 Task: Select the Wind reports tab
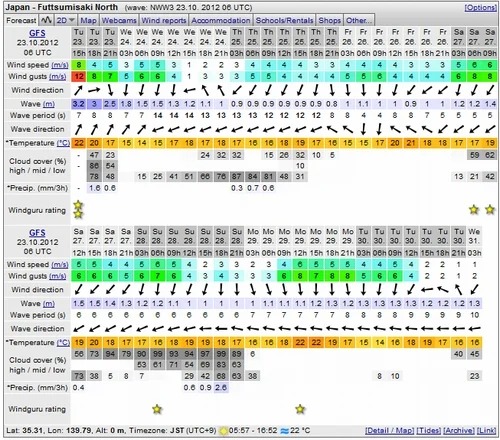point(164,20)
